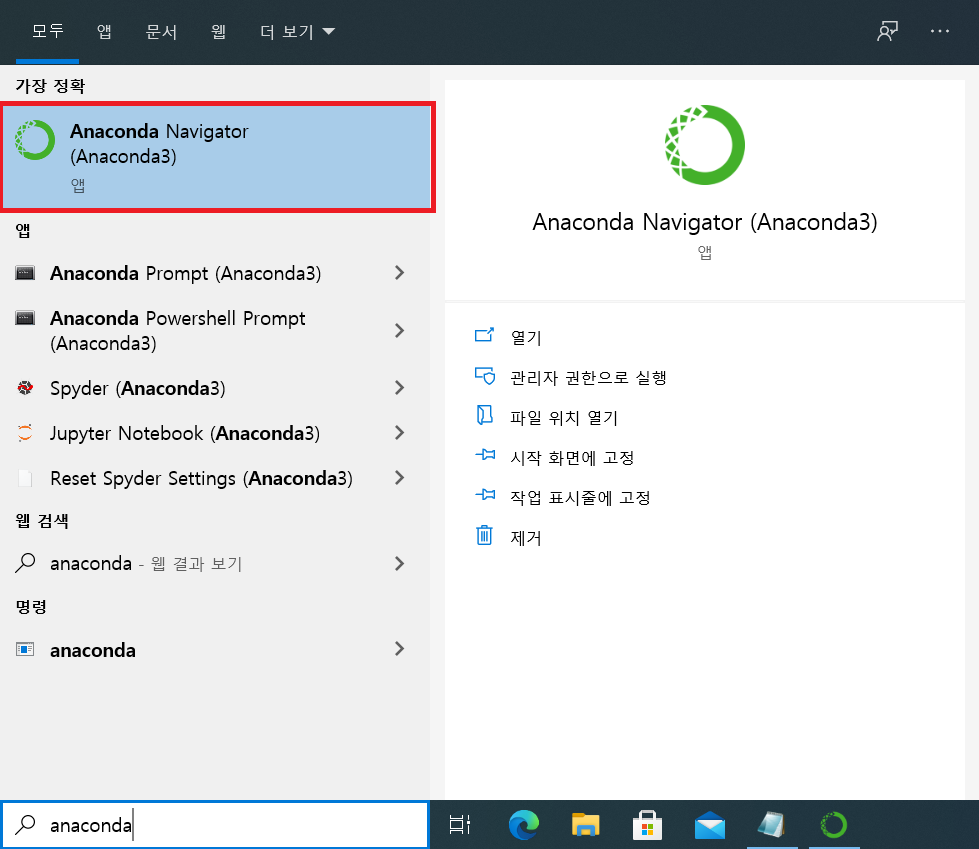
Task: Click the anaconda search input field
Action: [x=215, y=825]
